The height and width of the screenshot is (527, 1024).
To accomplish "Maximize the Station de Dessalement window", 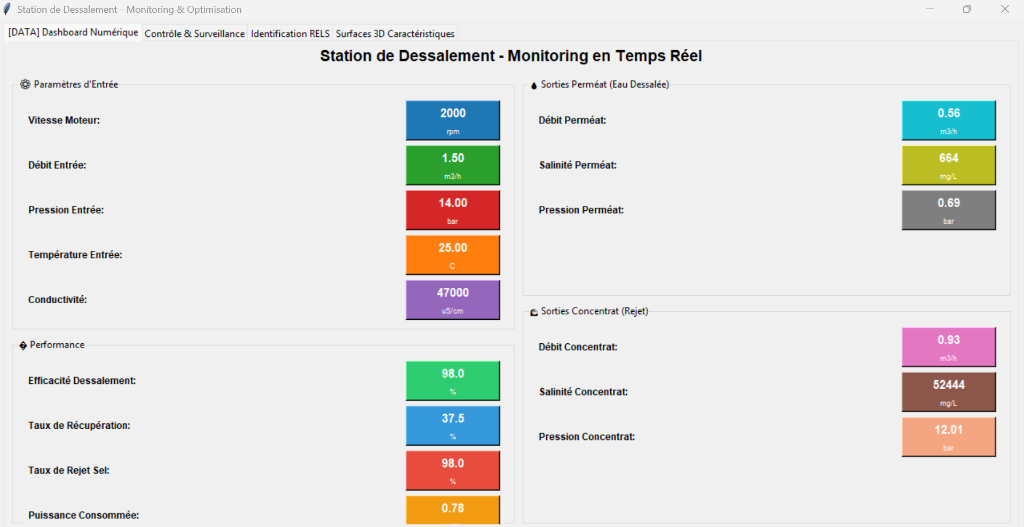I will pyautogui.click(x=967, y=9).
